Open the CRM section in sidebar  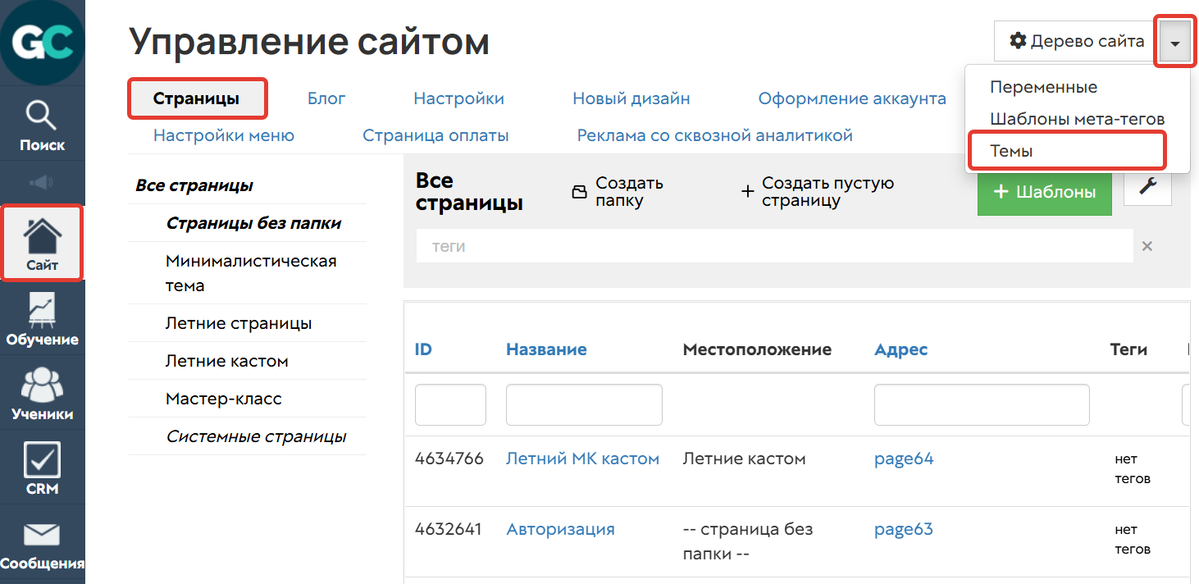click(x=42, y=468)
